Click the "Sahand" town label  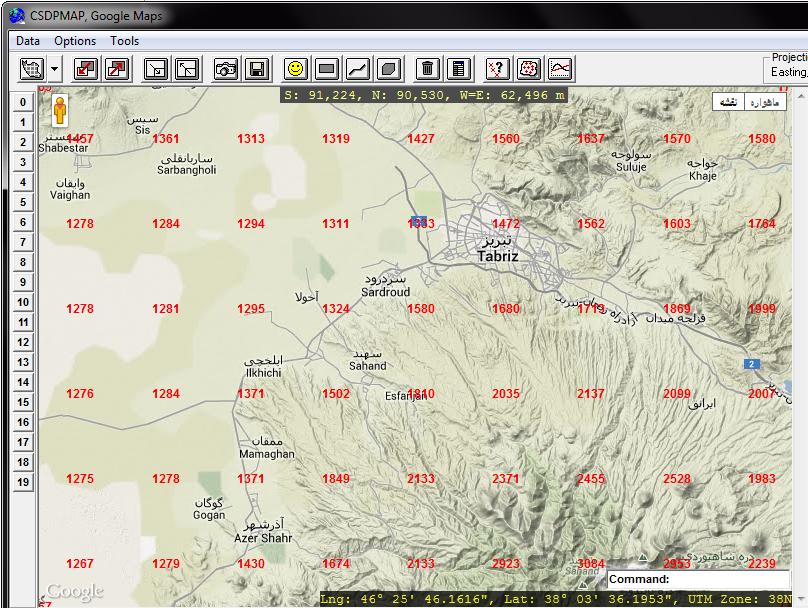tap(367, 366)
